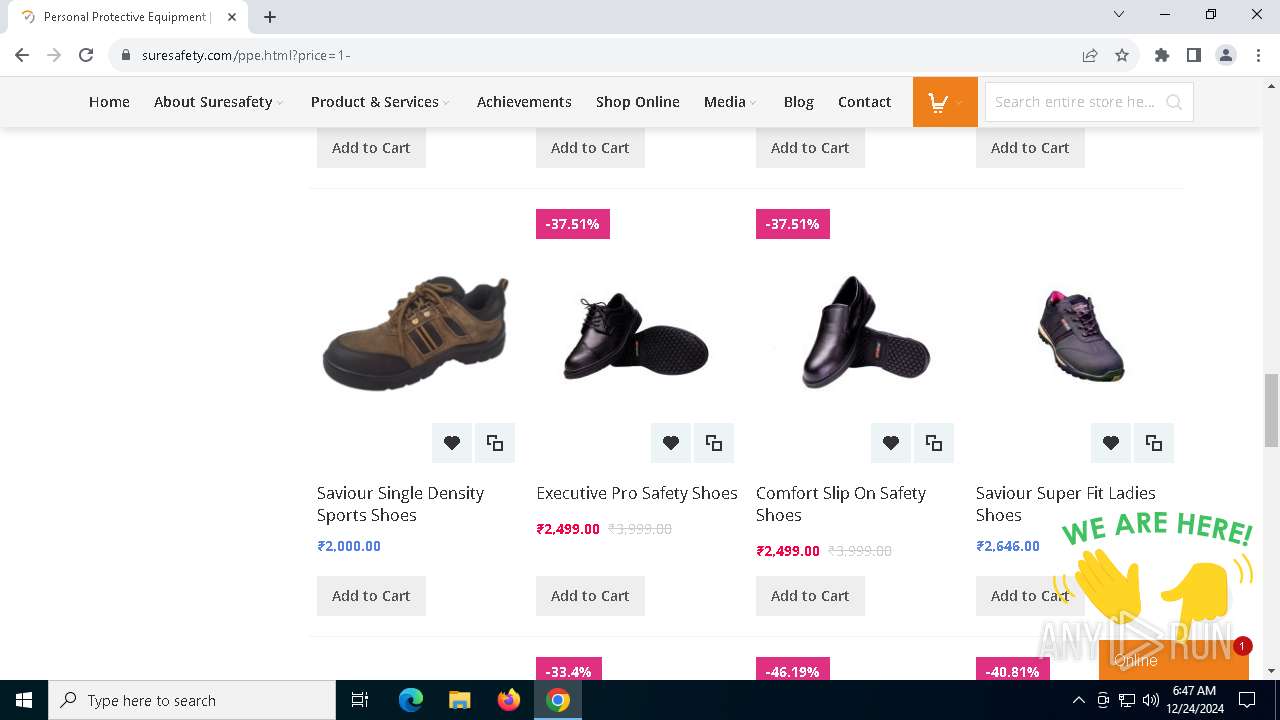Add Saviour Single Density Sports Shoes to wishlist
Screen dimensions: 1280x720
[x=452, y=443]
